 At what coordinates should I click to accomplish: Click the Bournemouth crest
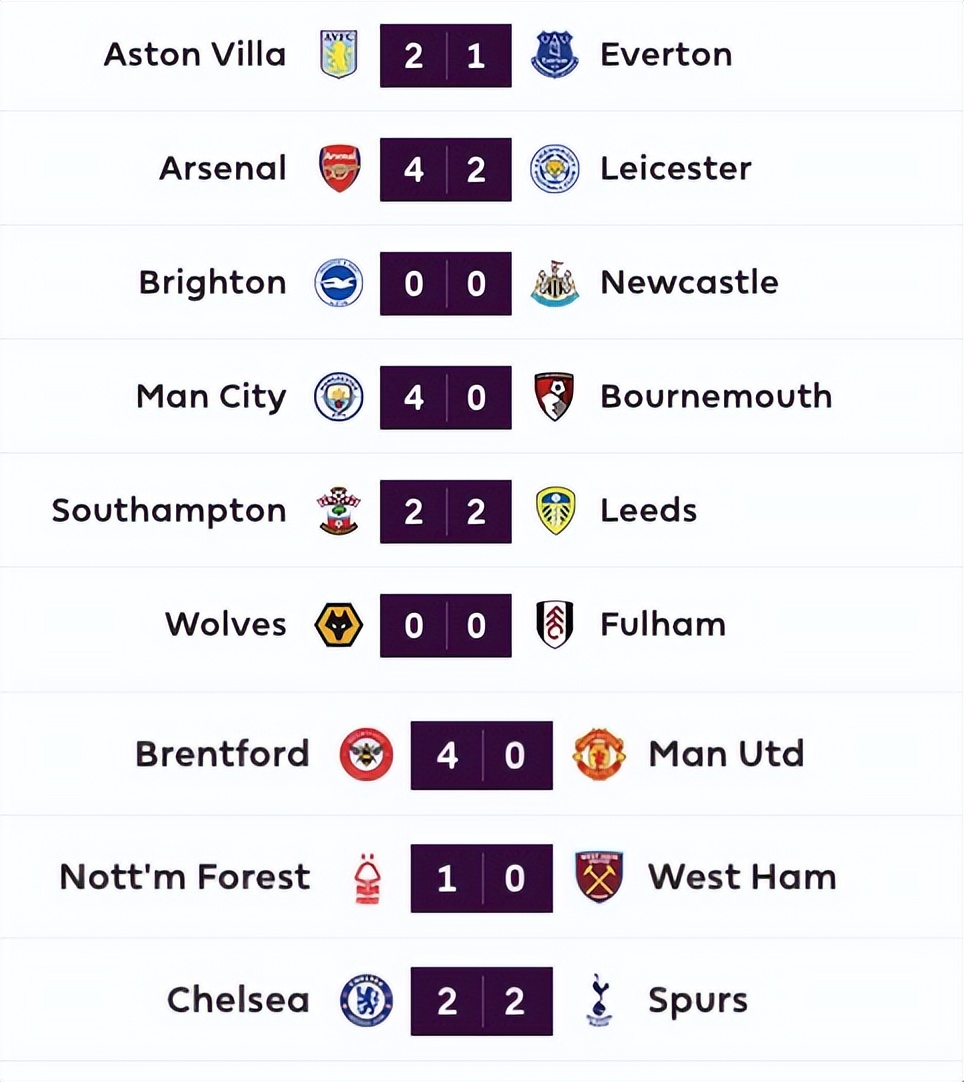point(554,396)
